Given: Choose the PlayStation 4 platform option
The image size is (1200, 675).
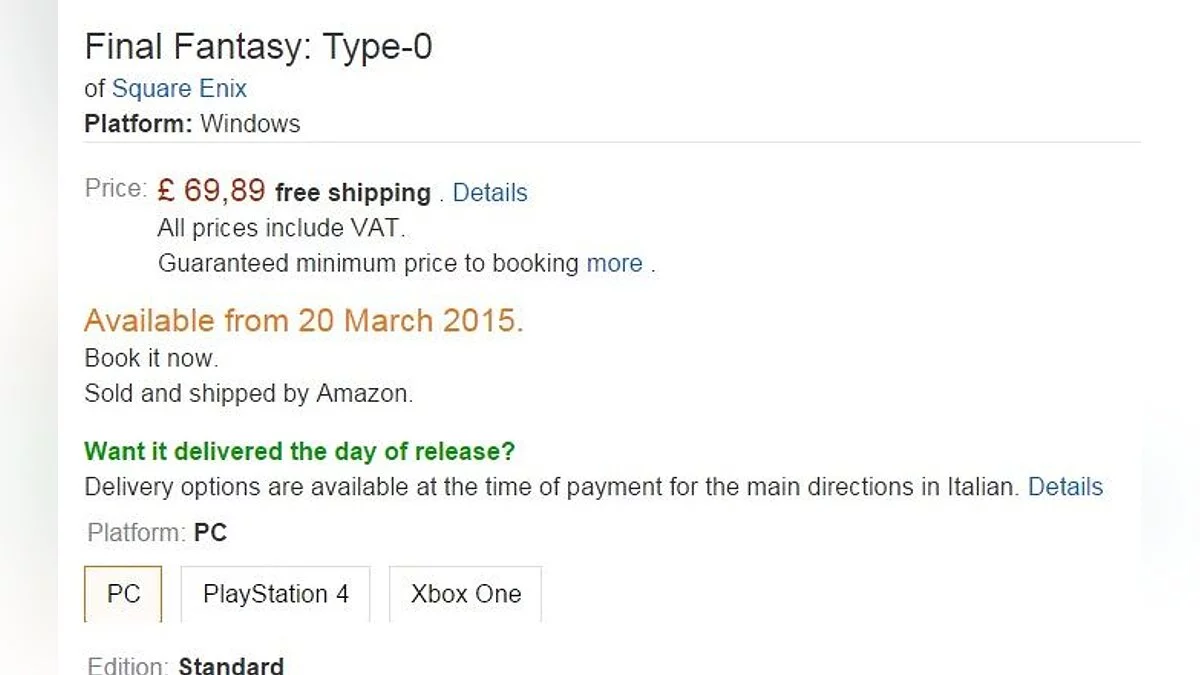Looking at the screenshot, I should pyautogui.click(x=275, y=594).
